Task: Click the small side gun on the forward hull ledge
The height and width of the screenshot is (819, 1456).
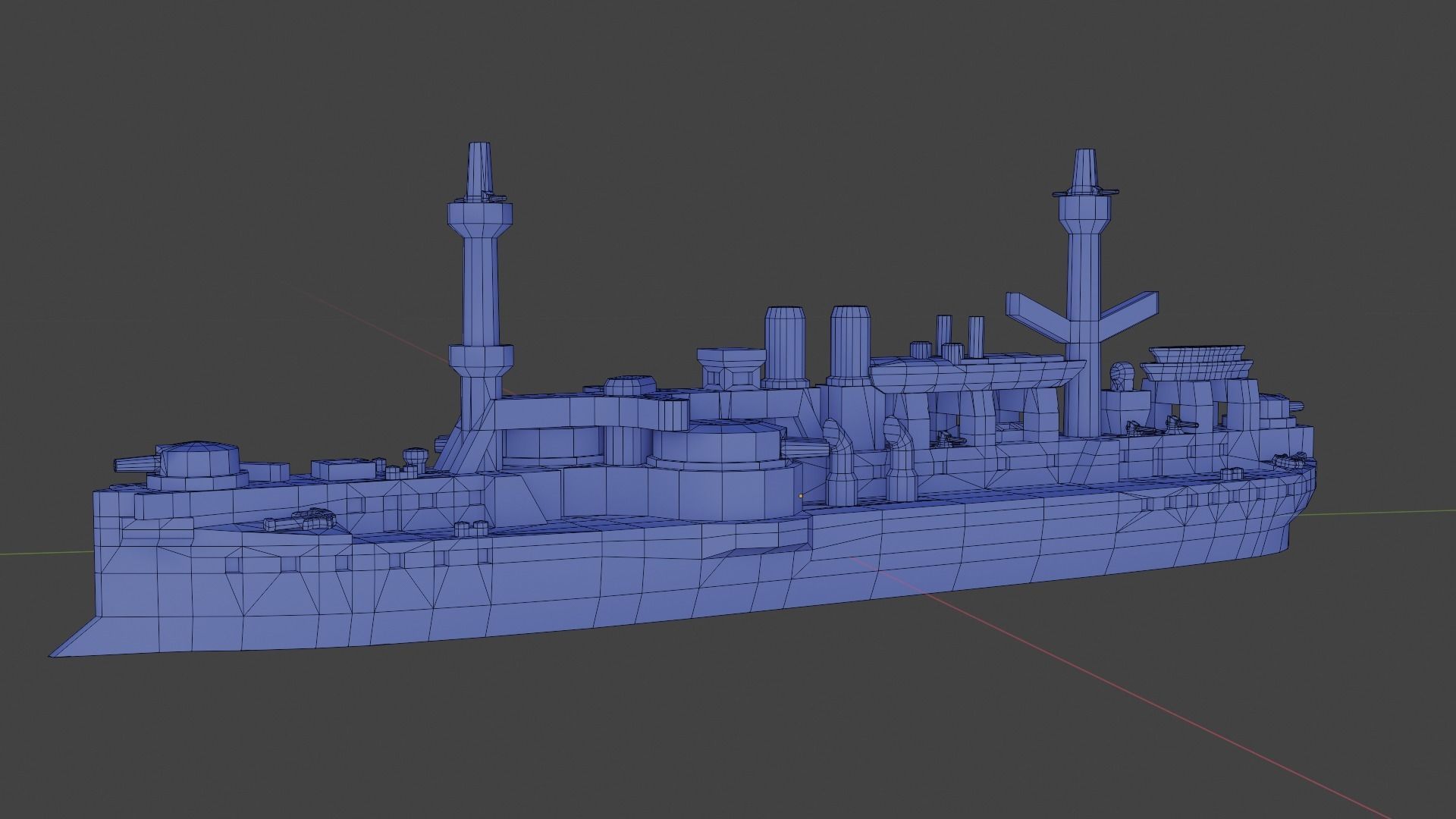Action: (300, 519)
